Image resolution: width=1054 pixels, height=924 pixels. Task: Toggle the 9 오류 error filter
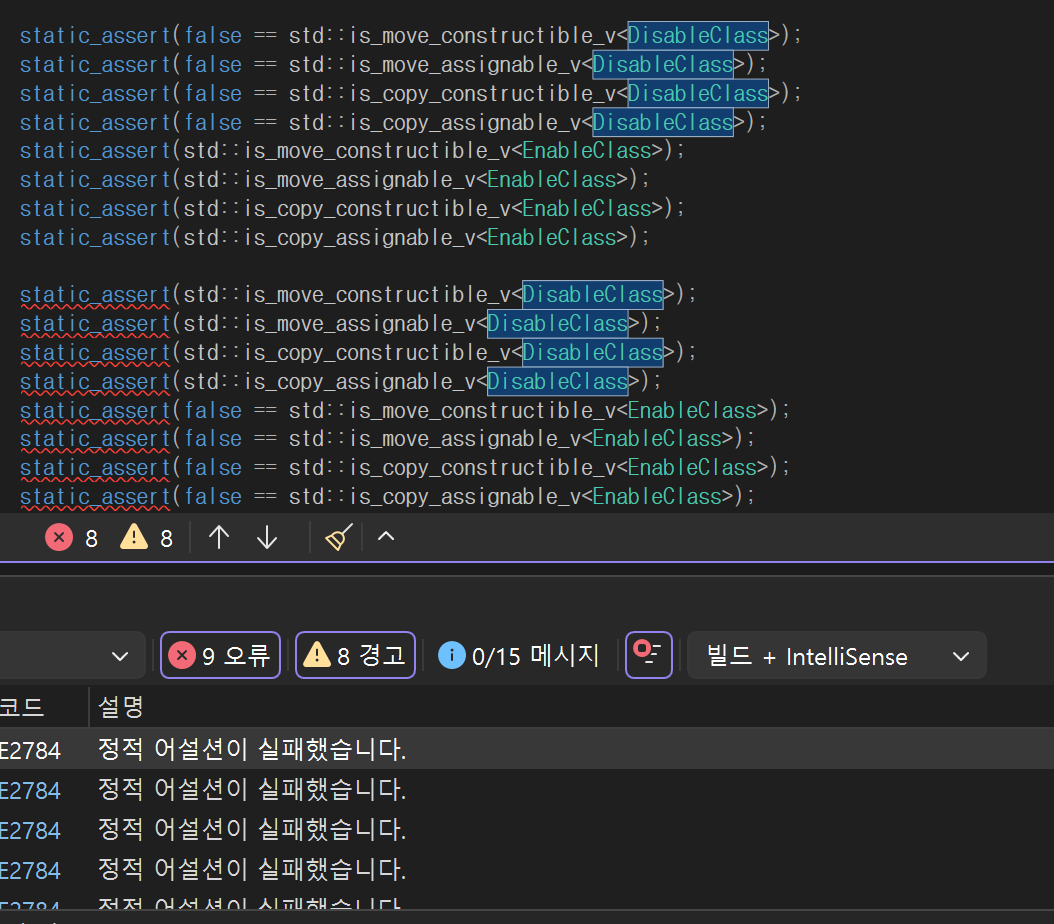[x=220, y=655]
